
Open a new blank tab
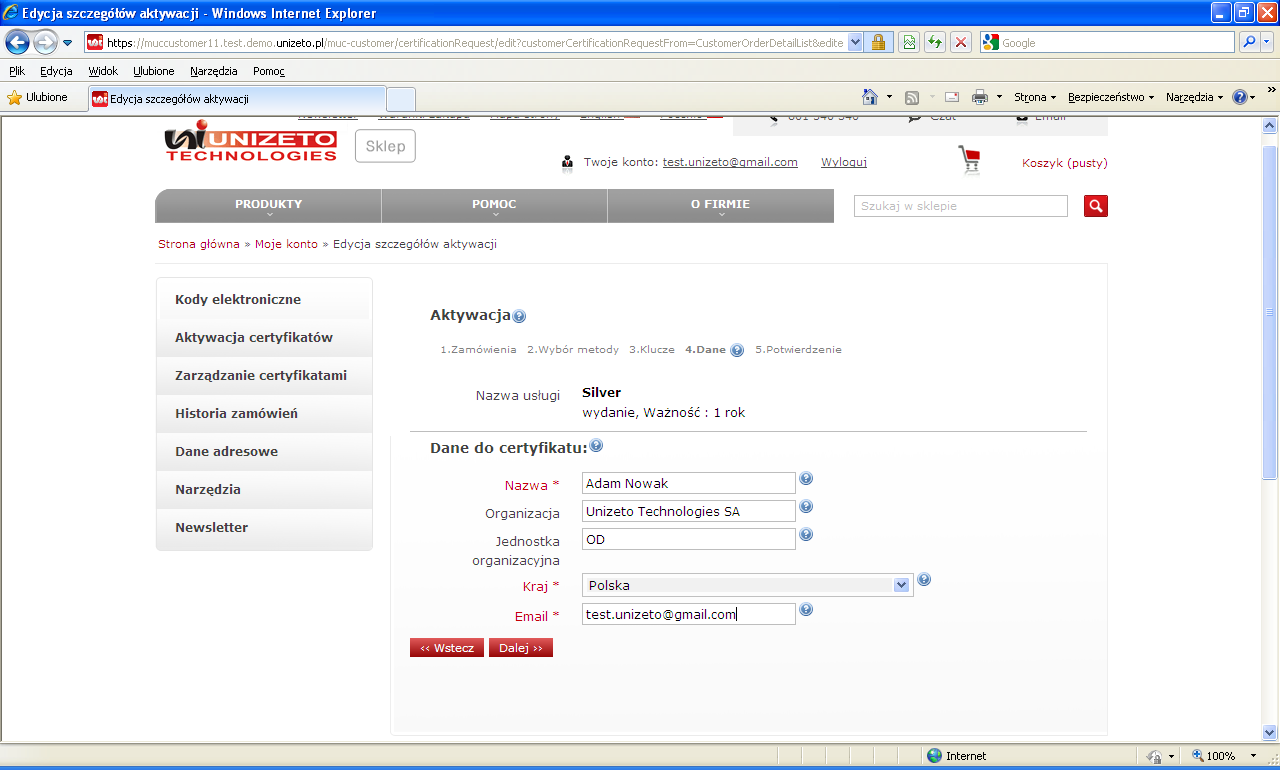point(401,99)
